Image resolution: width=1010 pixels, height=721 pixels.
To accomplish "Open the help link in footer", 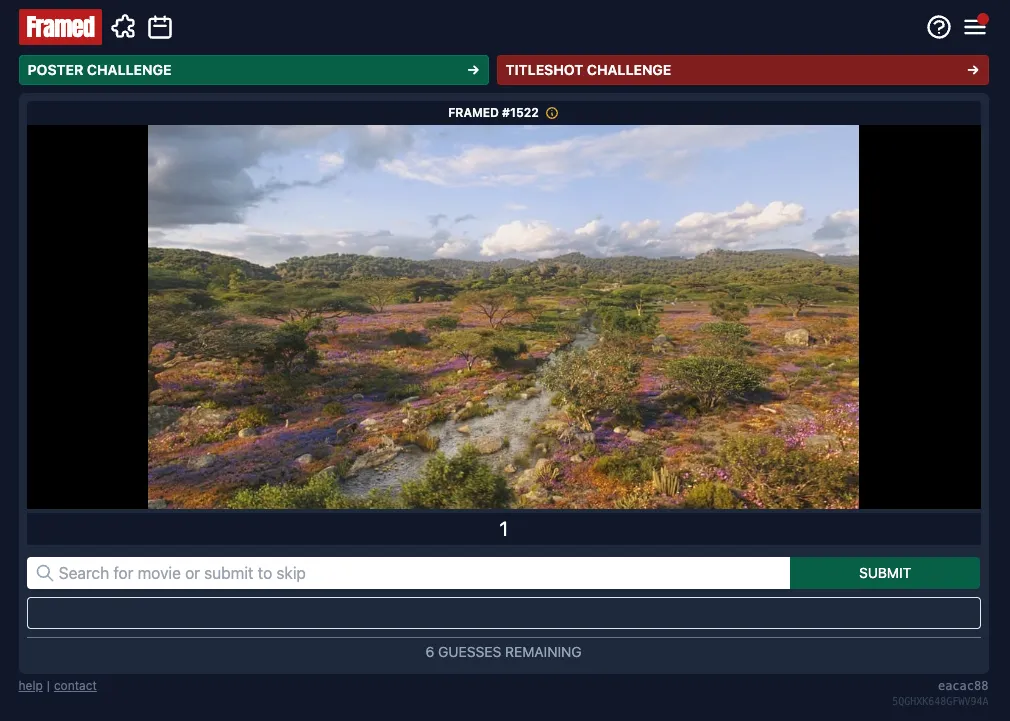I will (30, 686).
